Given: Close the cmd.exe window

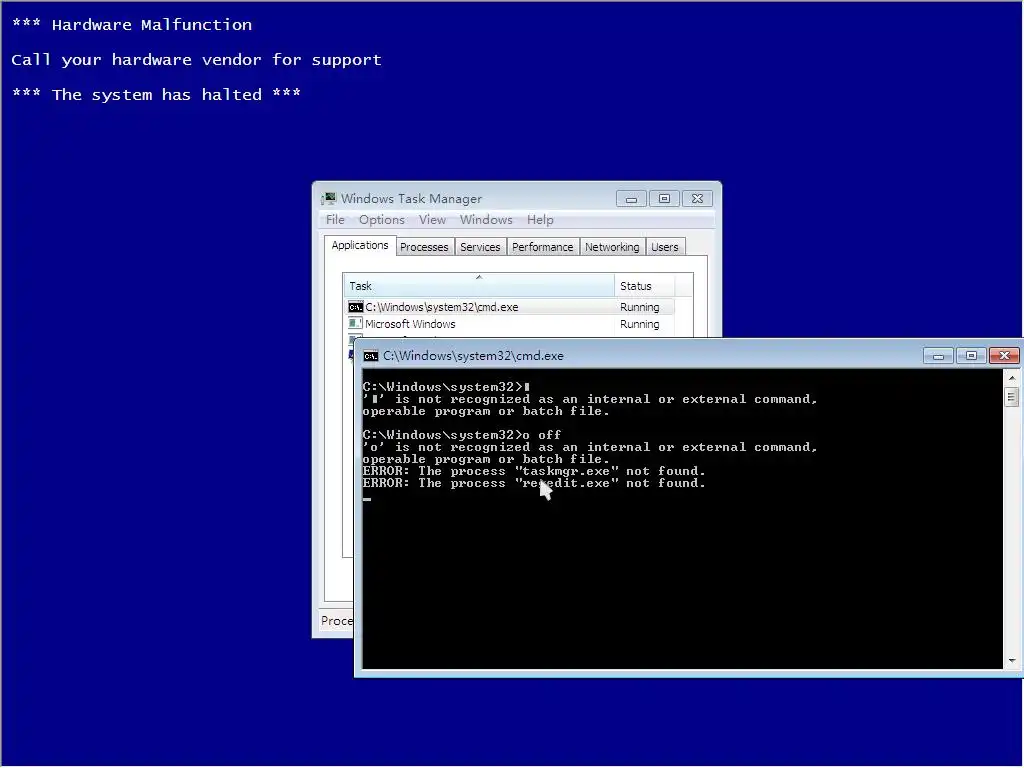Looking at the screenshot, I should 1004,356.
